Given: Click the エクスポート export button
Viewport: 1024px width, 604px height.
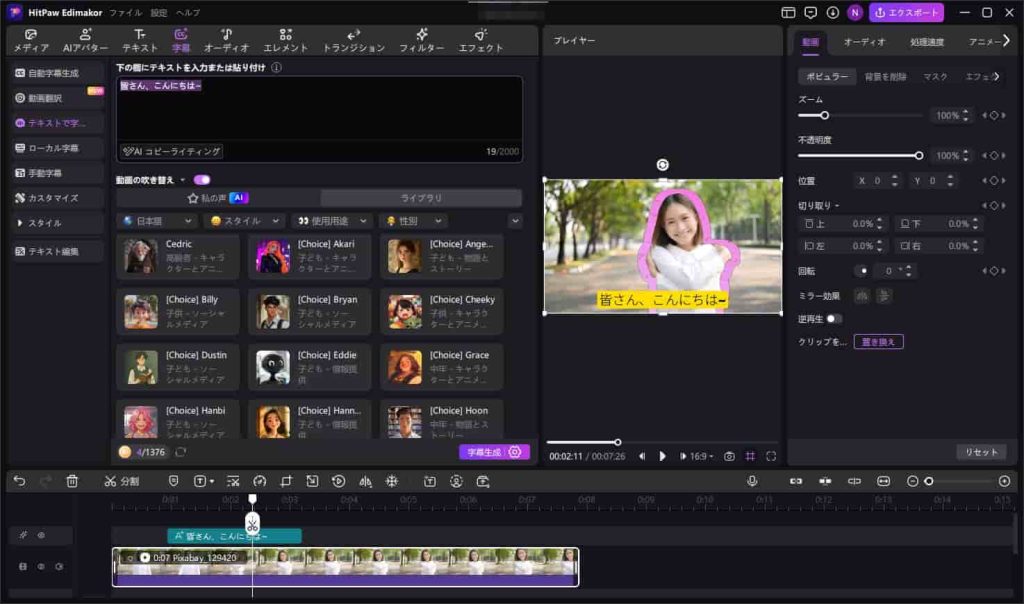Looking at the screenshot, I should pos(906,13).
